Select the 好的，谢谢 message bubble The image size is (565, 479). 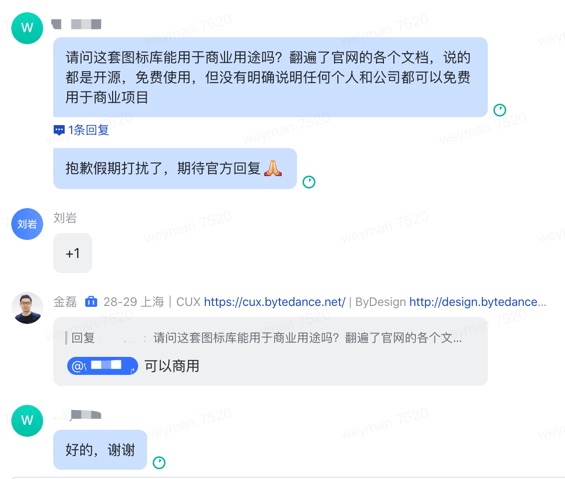(100, 450)
